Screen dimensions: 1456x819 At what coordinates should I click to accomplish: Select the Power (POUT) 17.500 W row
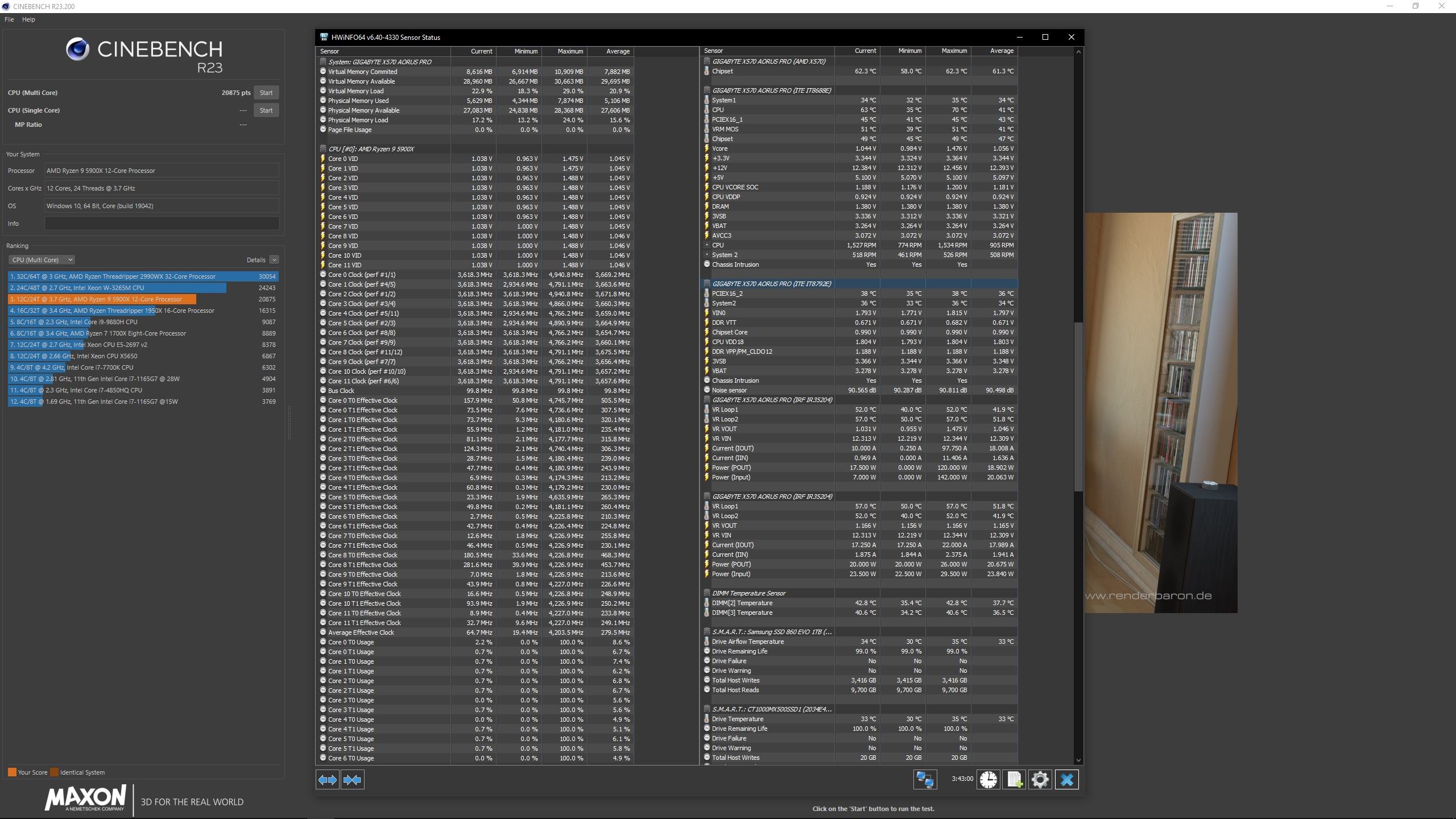point(859,468)
